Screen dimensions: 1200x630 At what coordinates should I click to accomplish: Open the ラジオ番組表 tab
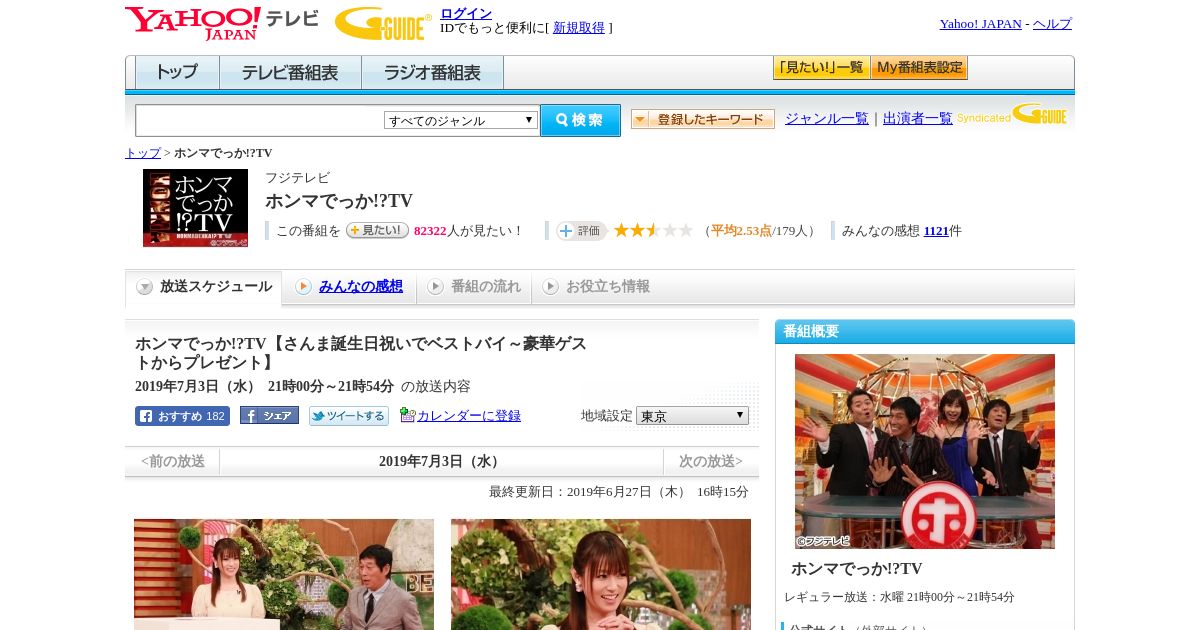click(432, 73)
